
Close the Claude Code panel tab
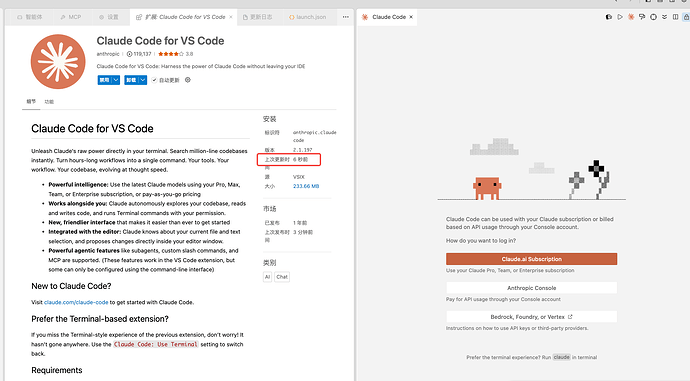411,17
